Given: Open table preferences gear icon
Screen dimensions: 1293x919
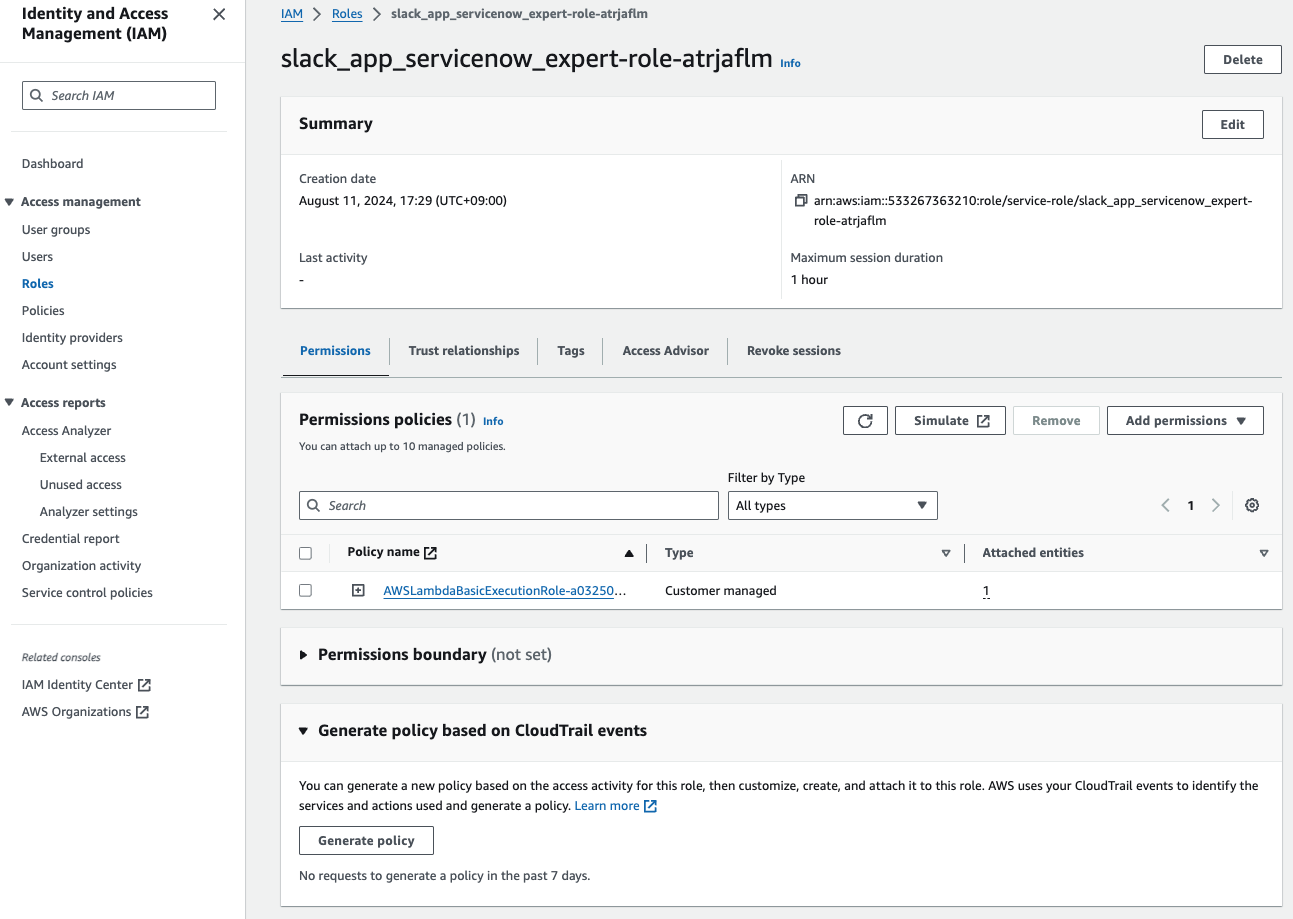Looking at the screenshot, I should tap(1251, 506).
